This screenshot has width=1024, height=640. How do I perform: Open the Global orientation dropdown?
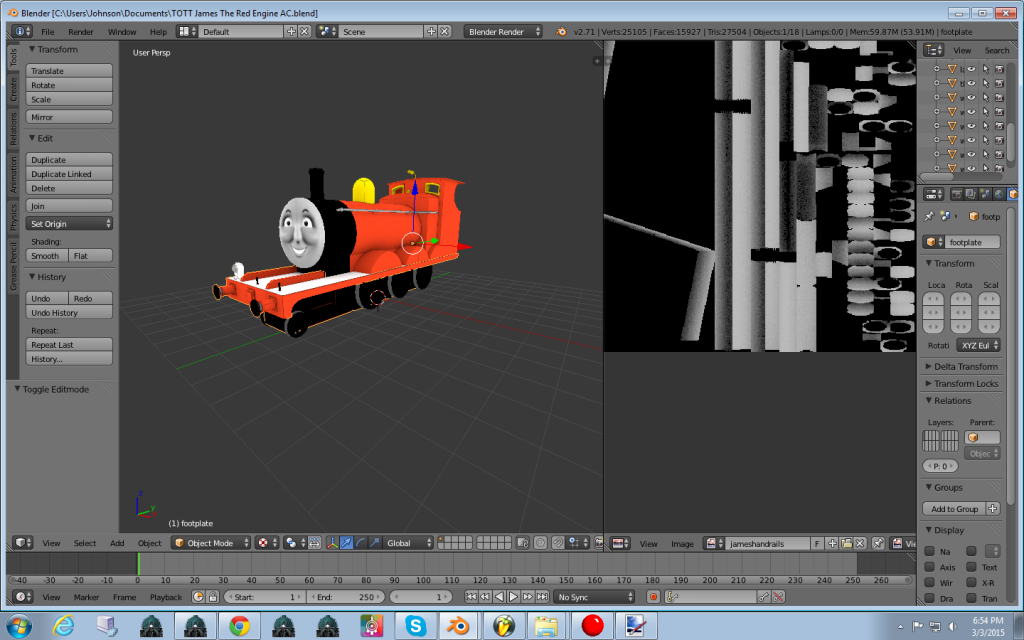(x=409, y=543)
